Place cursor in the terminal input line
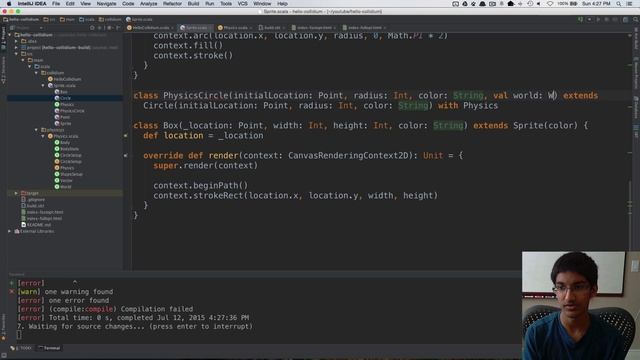The height and width of the screenshot is (360, 640). 19,335
